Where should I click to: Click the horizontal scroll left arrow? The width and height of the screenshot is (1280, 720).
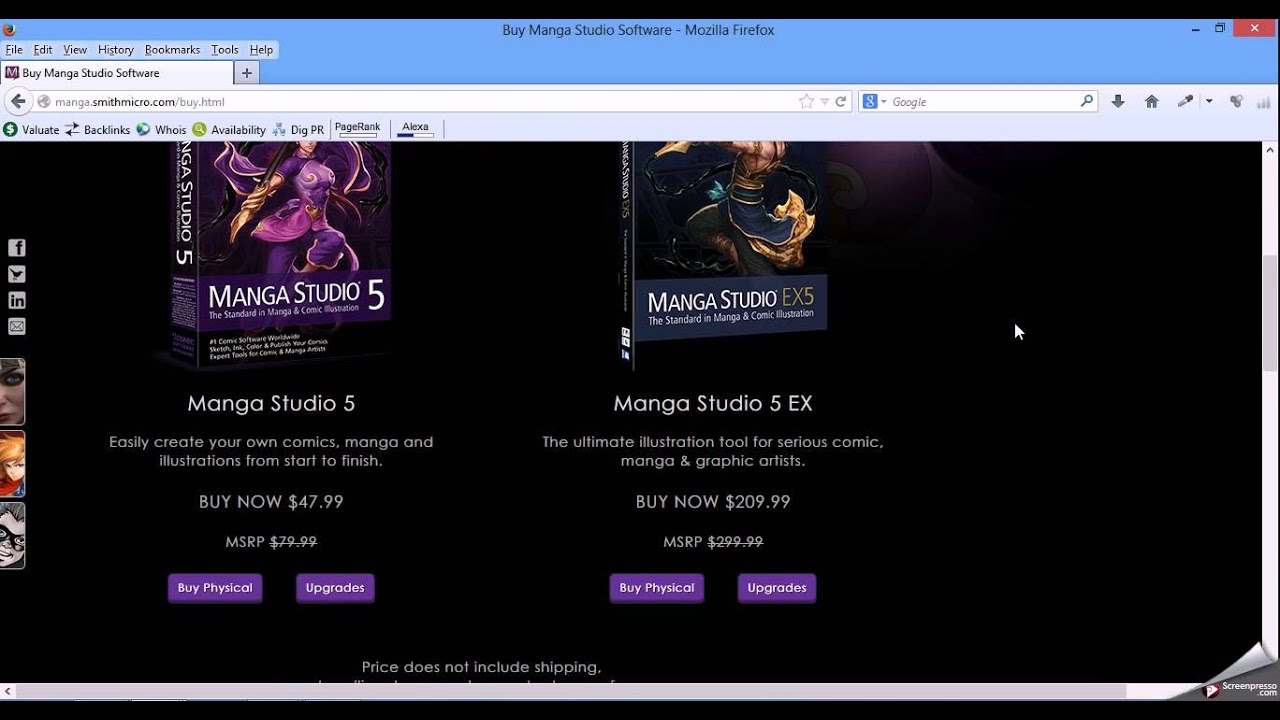[8, 691]
